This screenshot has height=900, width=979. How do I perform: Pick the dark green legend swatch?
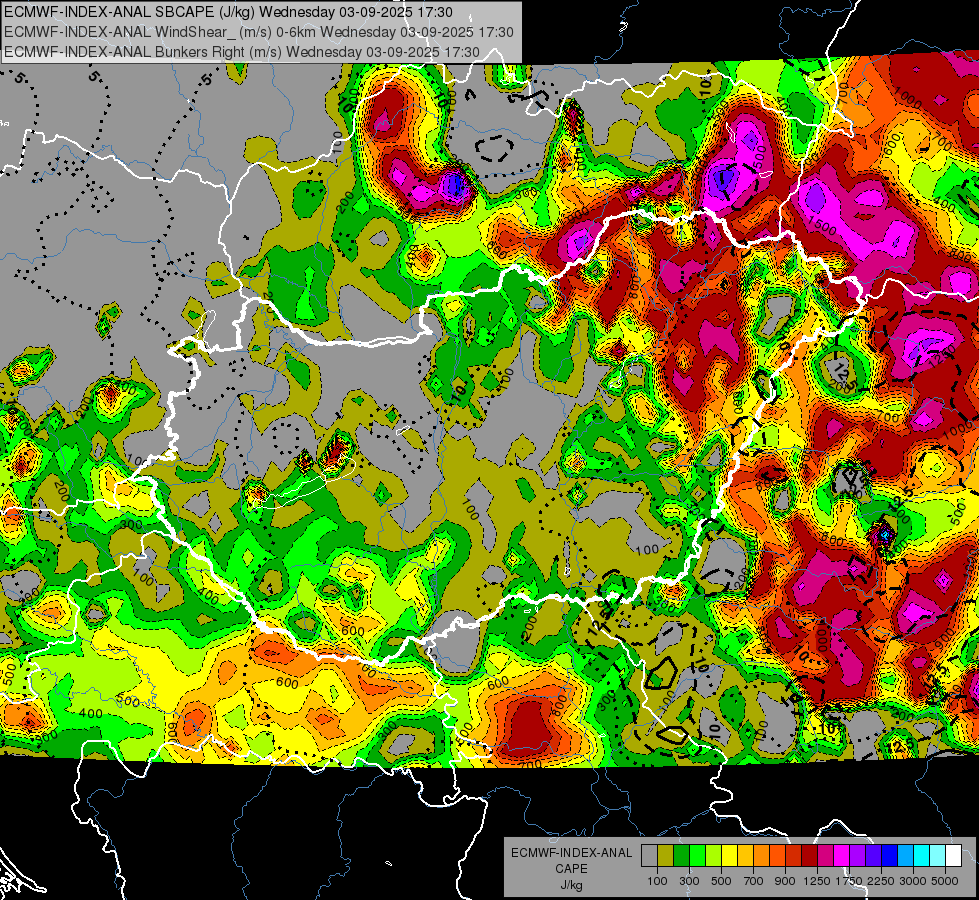coord(681,856)
